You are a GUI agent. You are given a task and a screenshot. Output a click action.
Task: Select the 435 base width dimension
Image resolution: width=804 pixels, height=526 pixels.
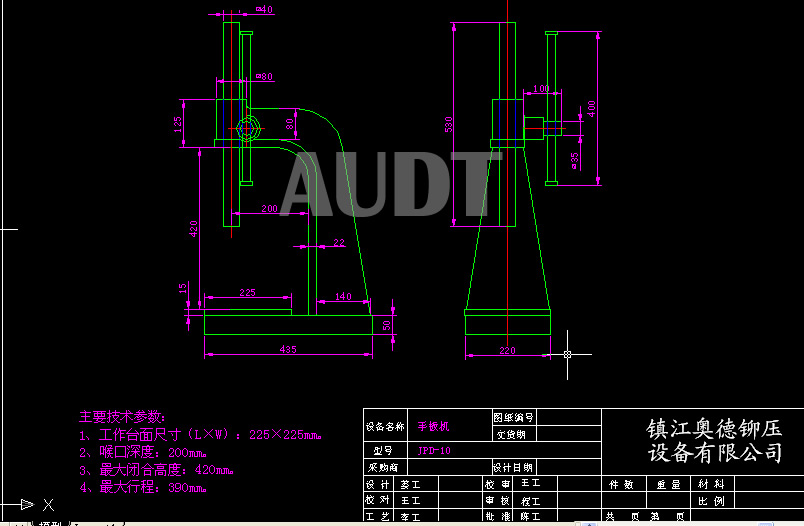click(288, 349)
